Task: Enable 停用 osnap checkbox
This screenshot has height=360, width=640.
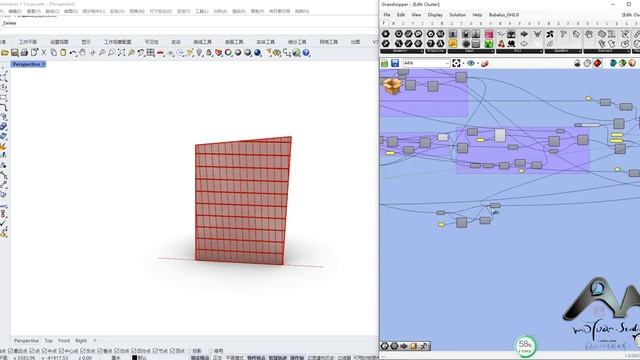Action: click(211, 351)
